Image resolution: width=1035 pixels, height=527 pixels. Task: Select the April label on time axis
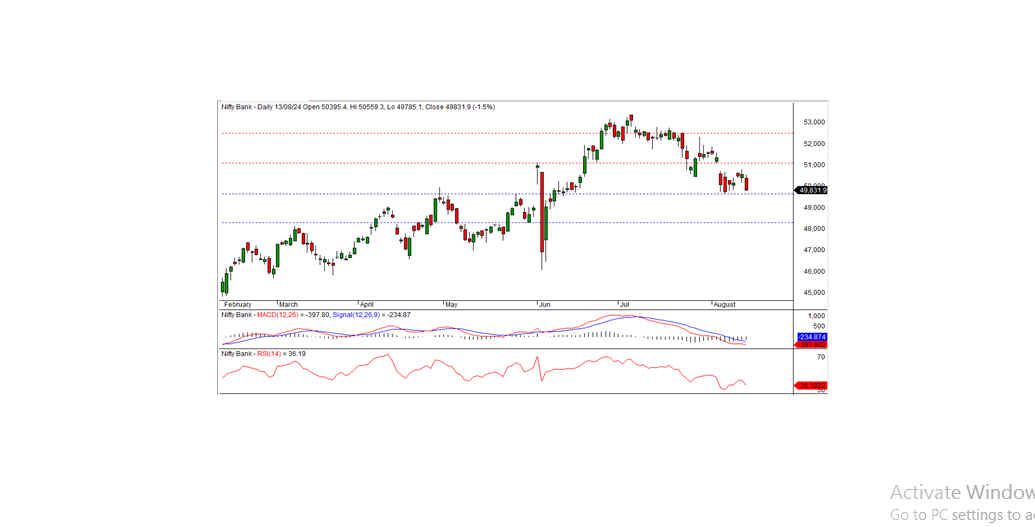[x=366, y=305]
